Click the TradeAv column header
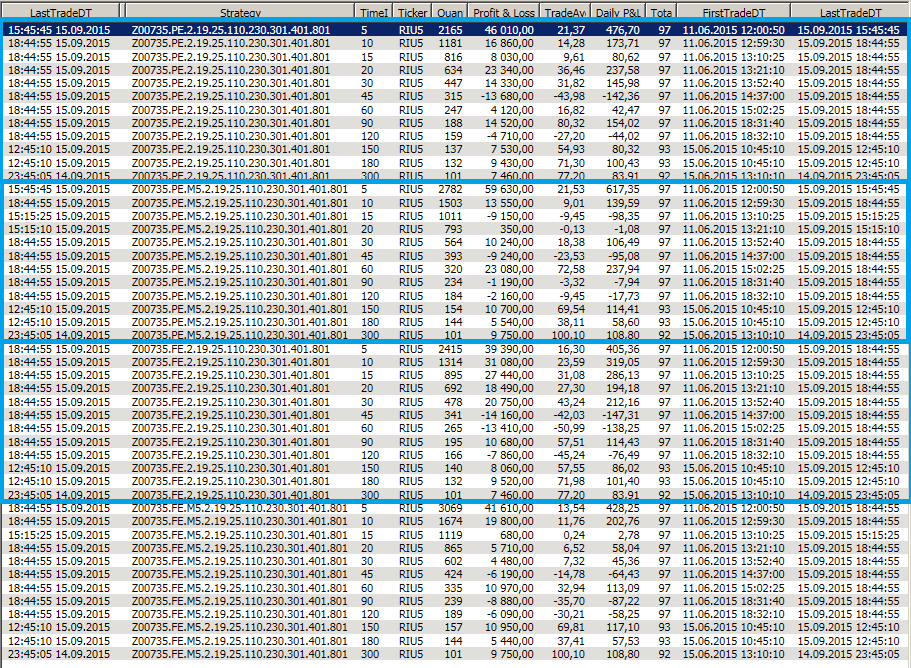The image size is (911, 668). pos(565,12)
